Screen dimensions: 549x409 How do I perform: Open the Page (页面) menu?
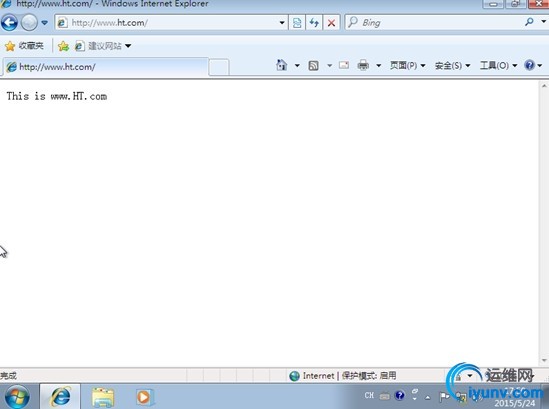(408, 65)
